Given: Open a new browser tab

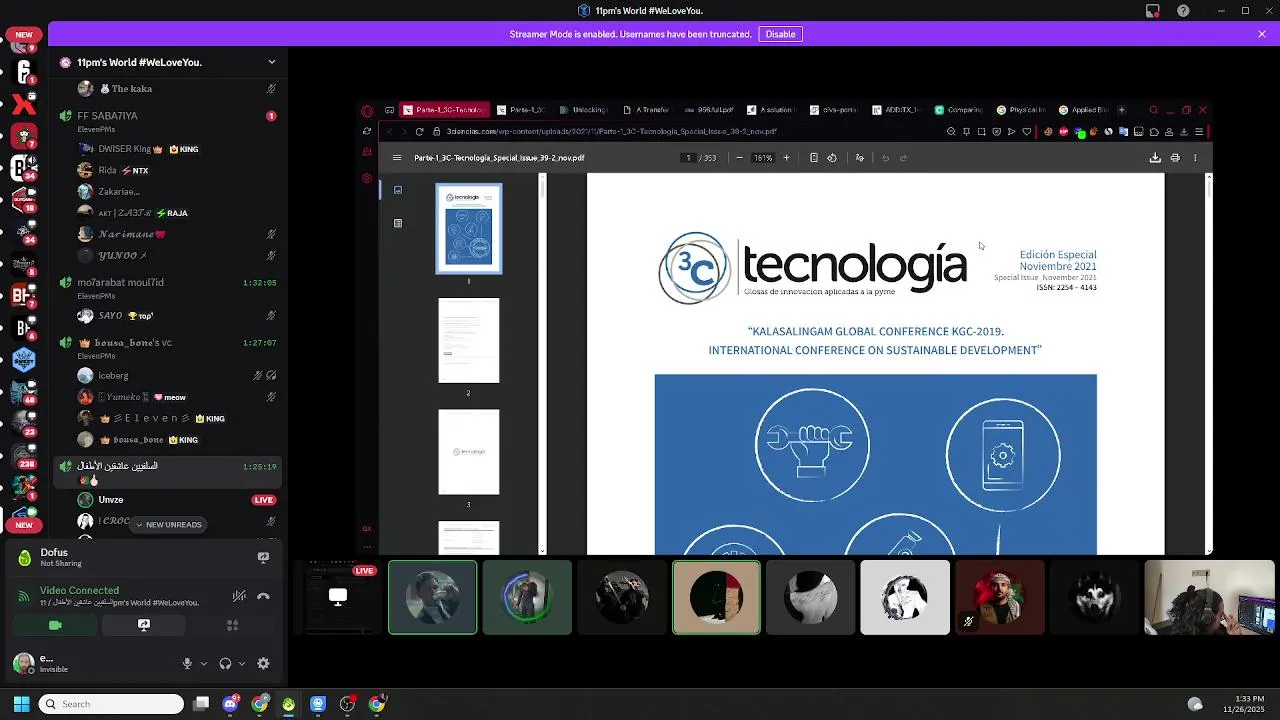Looking at the screenshot, I should coord(1121,110).
